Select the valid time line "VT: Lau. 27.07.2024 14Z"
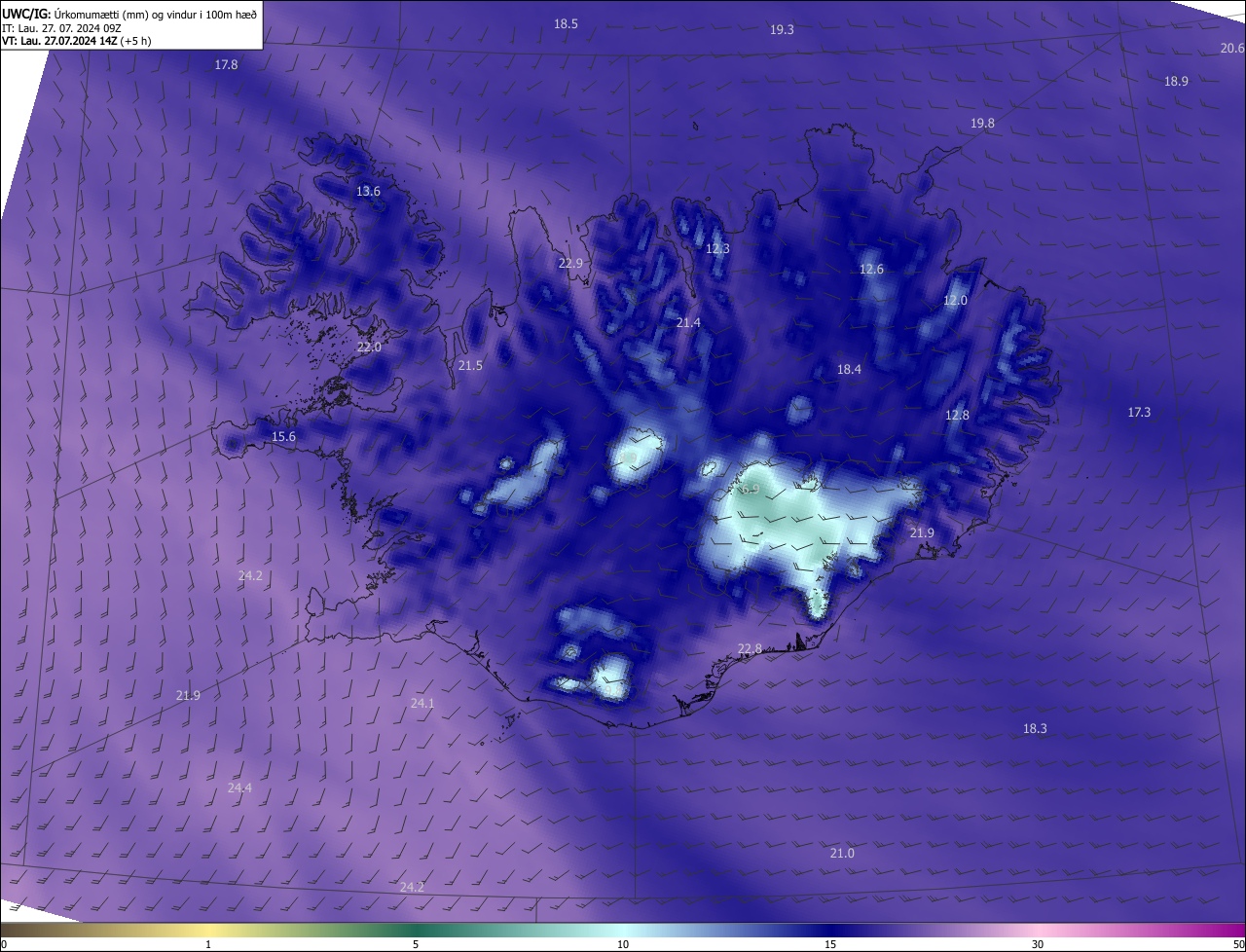 pos(60,41)
